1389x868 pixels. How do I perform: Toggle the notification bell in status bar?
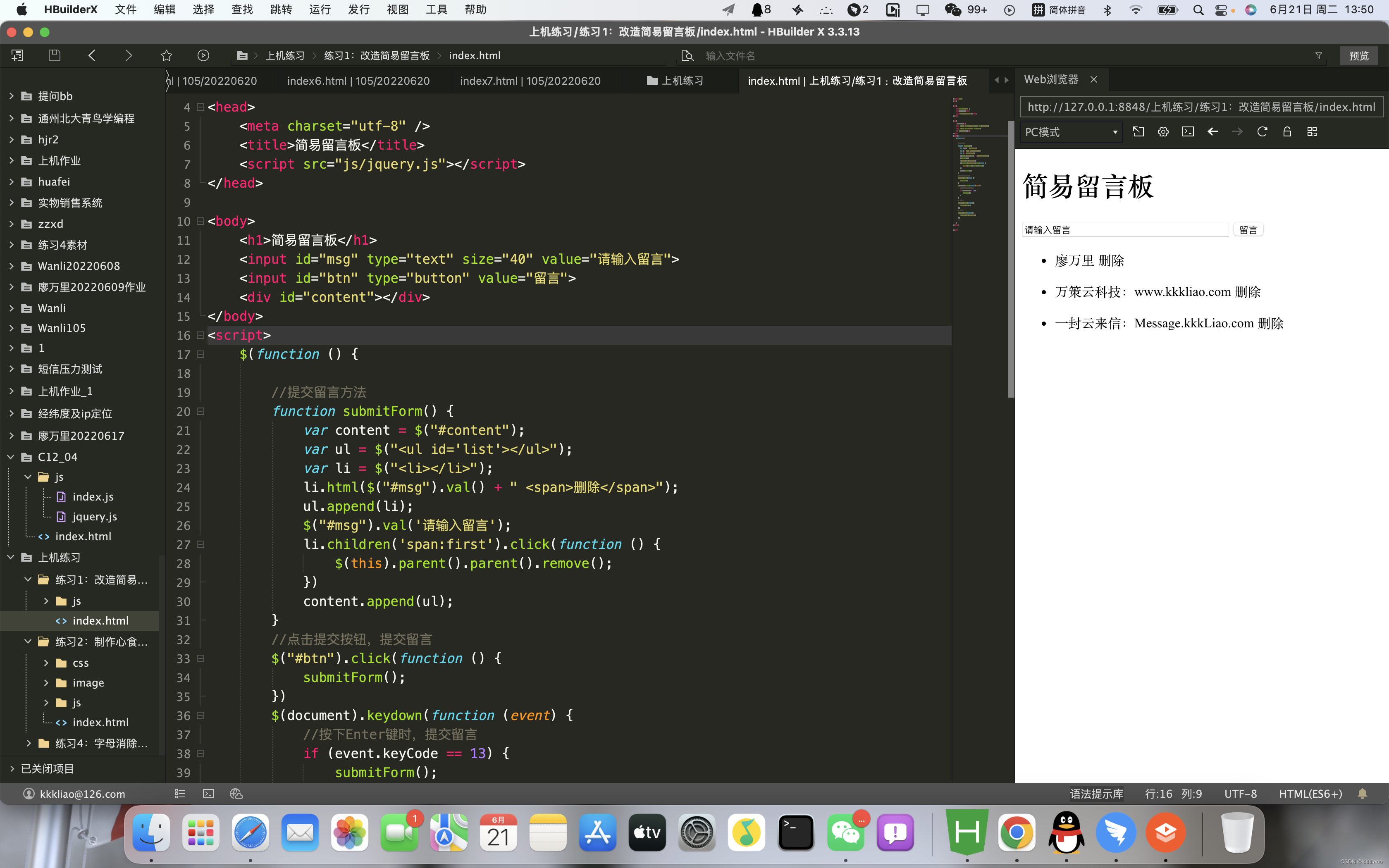[x=1363, y=793]
